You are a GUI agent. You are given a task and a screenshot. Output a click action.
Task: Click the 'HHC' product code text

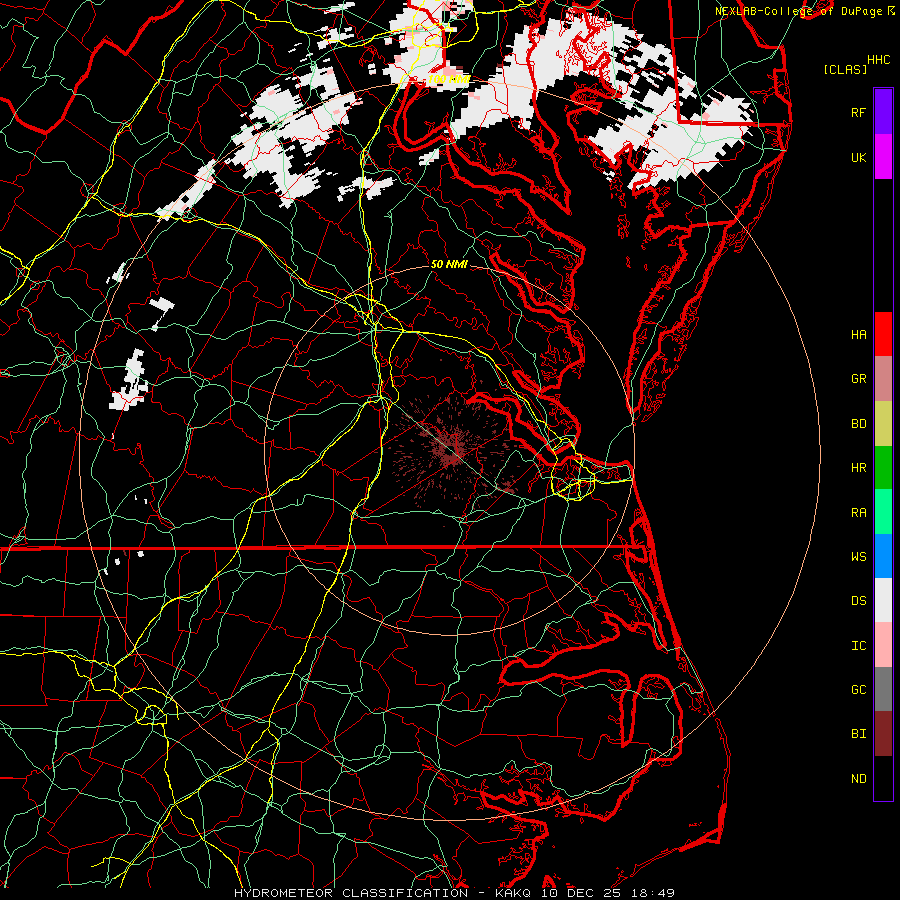[x=878, y=60]
